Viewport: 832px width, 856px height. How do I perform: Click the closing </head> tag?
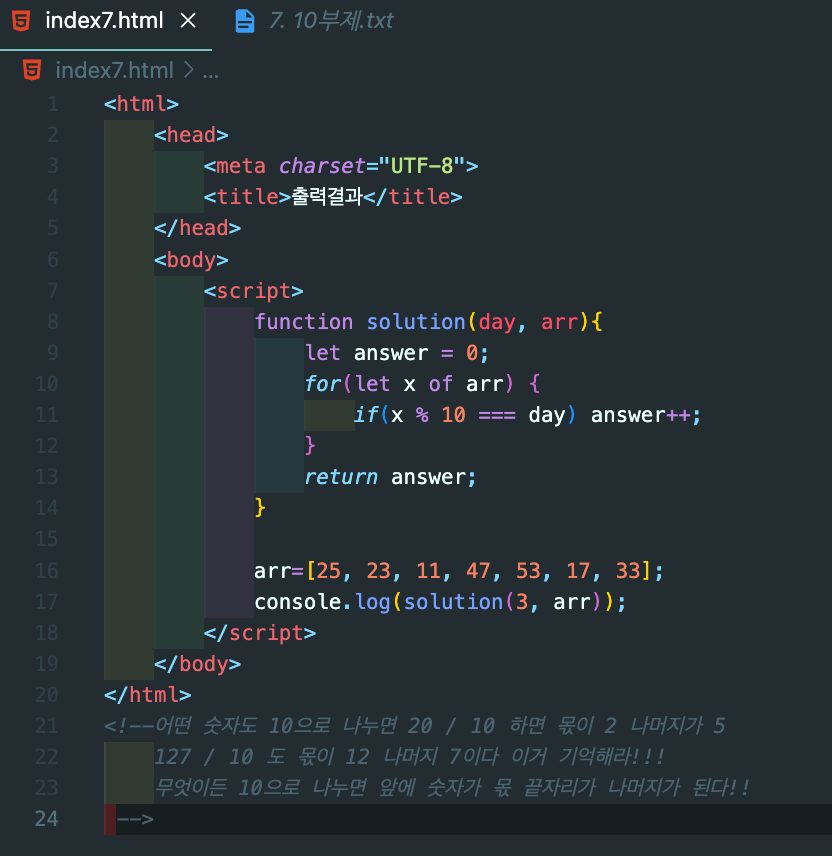(198, 228)
